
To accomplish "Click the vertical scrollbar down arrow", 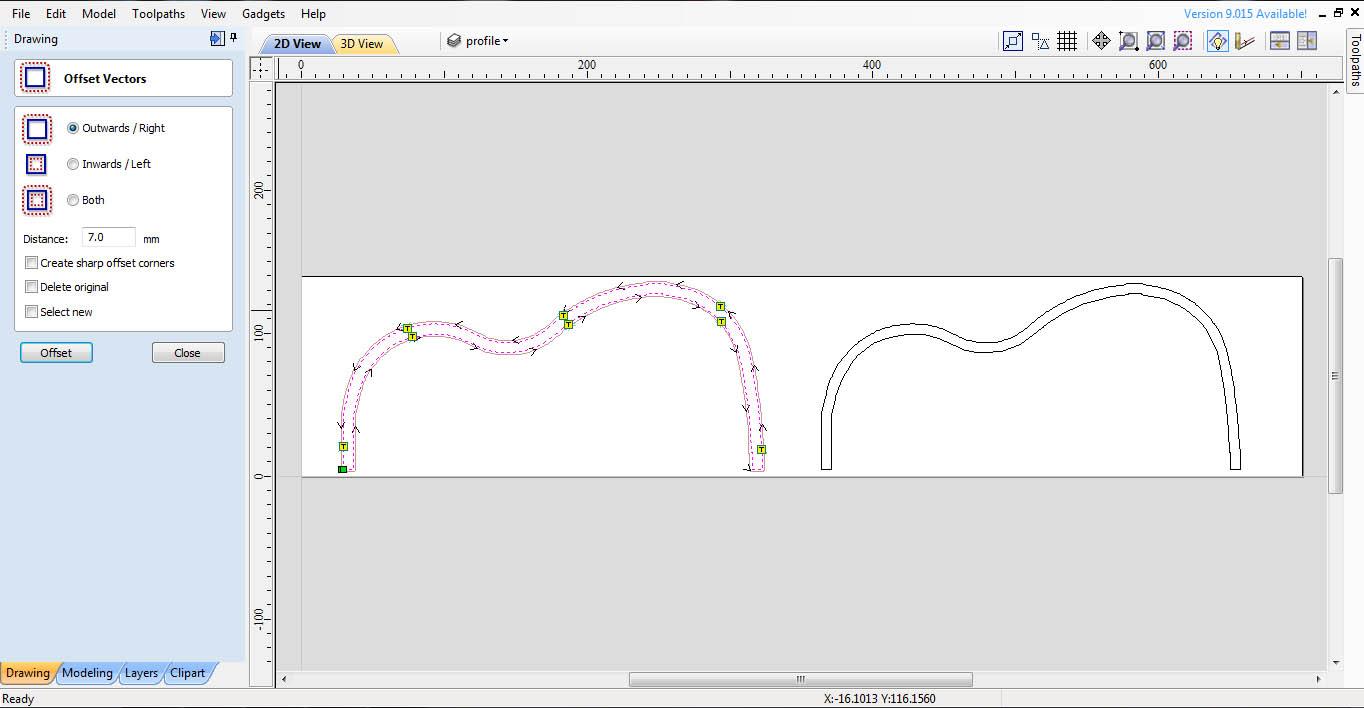I will 1336,663.
